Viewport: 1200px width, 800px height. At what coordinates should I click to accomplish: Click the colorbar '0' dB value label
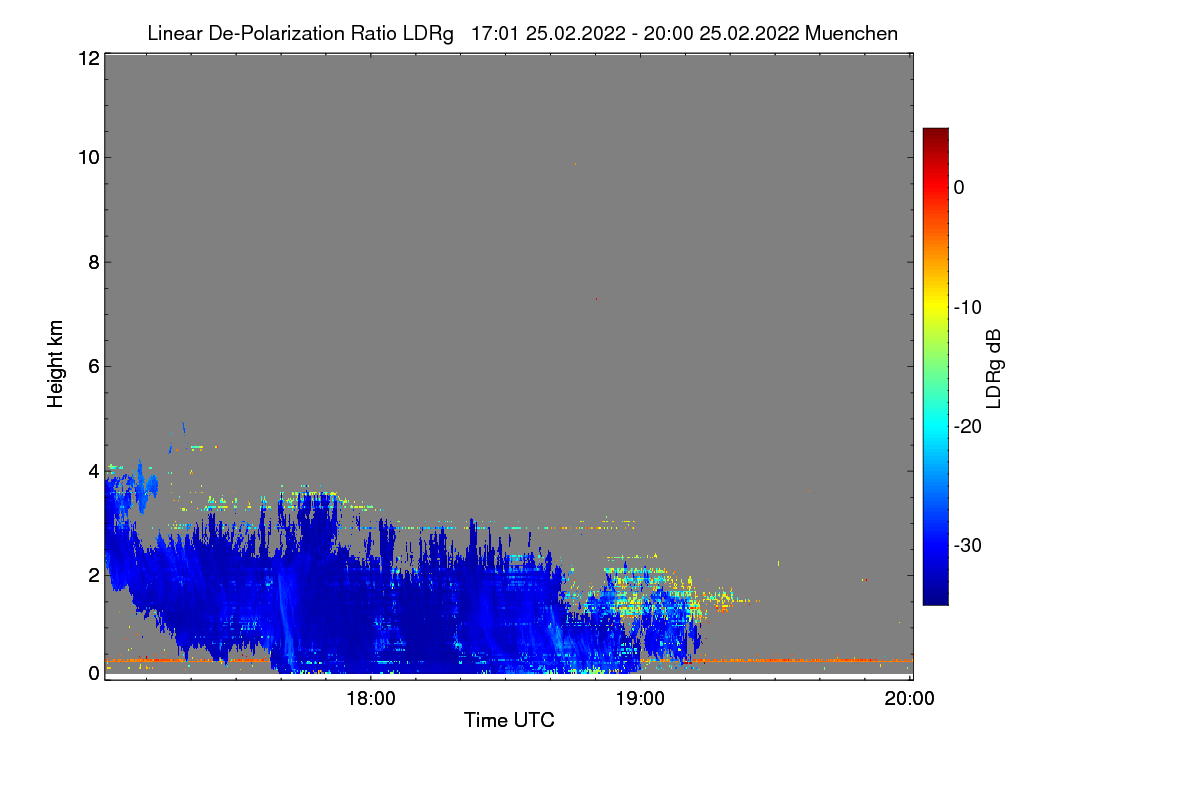click(959, 187)
